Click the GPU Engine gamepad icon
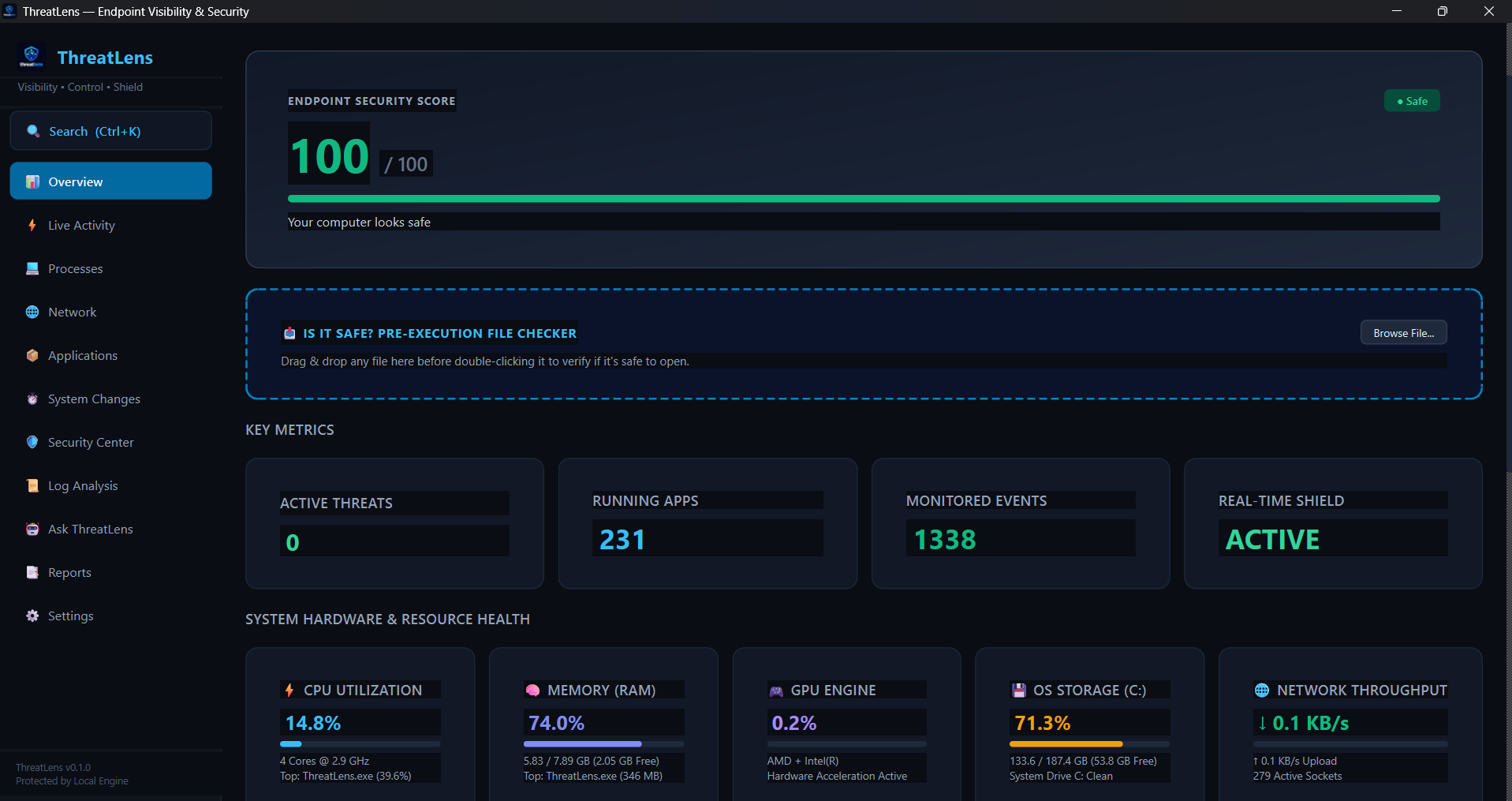 776,691
